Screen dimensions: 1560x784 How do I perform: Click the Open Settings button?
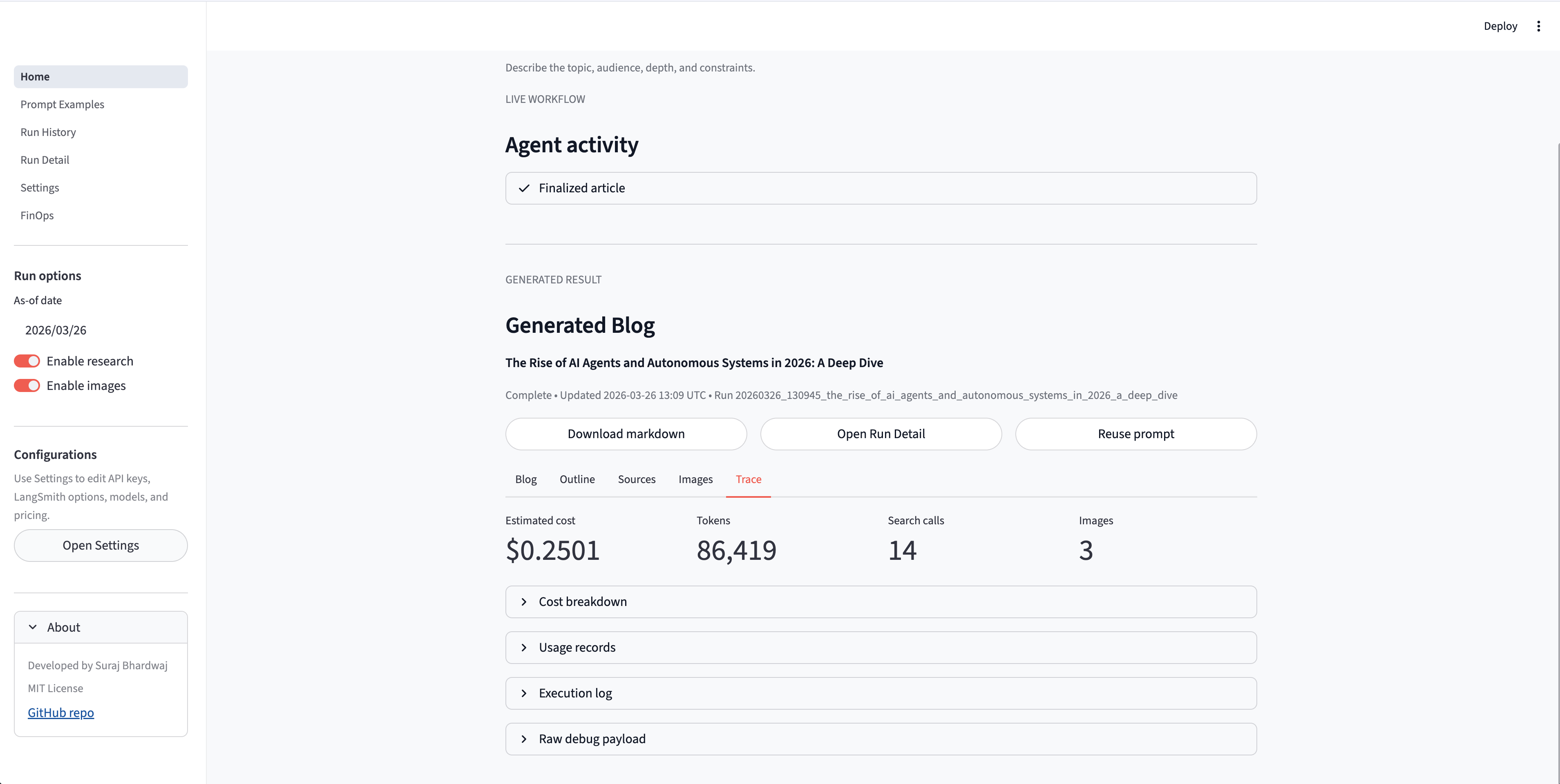101,546
